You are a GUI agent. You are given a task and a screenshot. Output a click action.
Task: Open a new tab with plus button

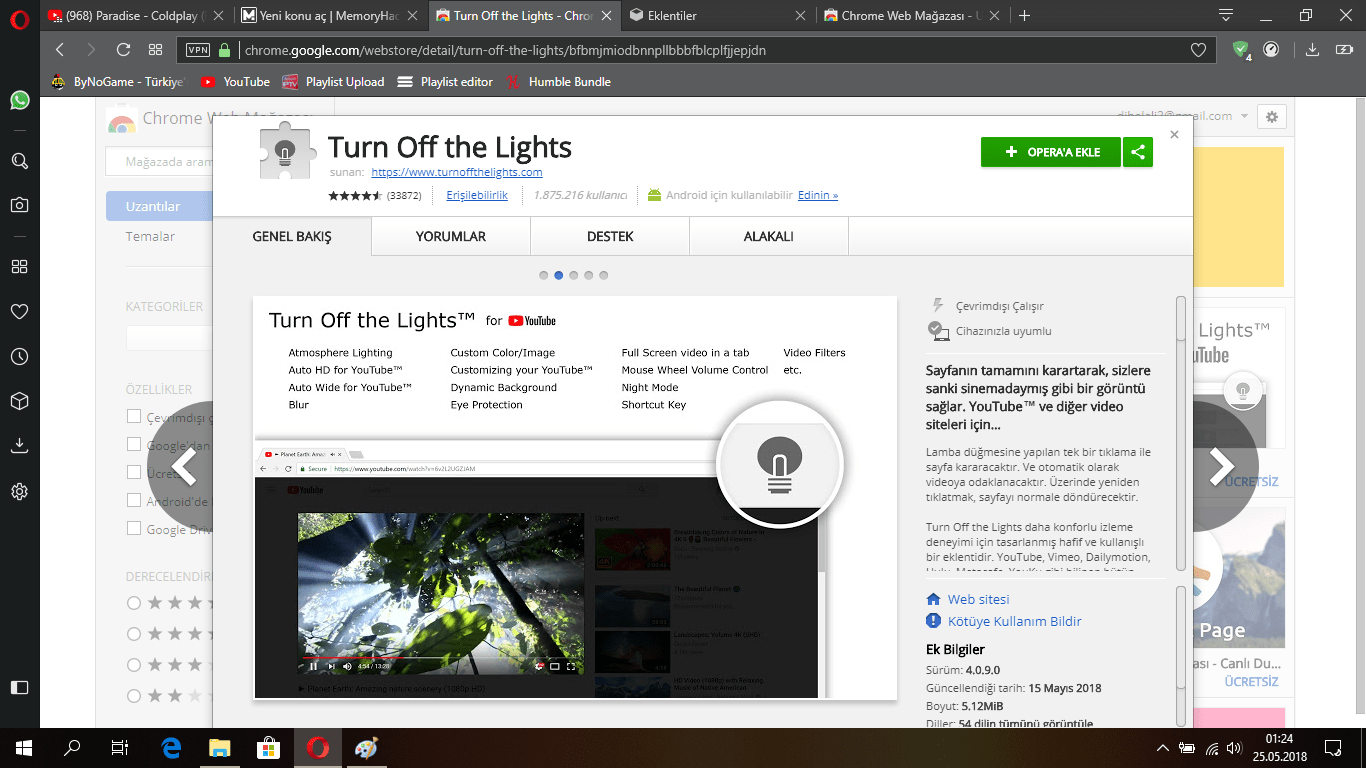coord(1024,16)
